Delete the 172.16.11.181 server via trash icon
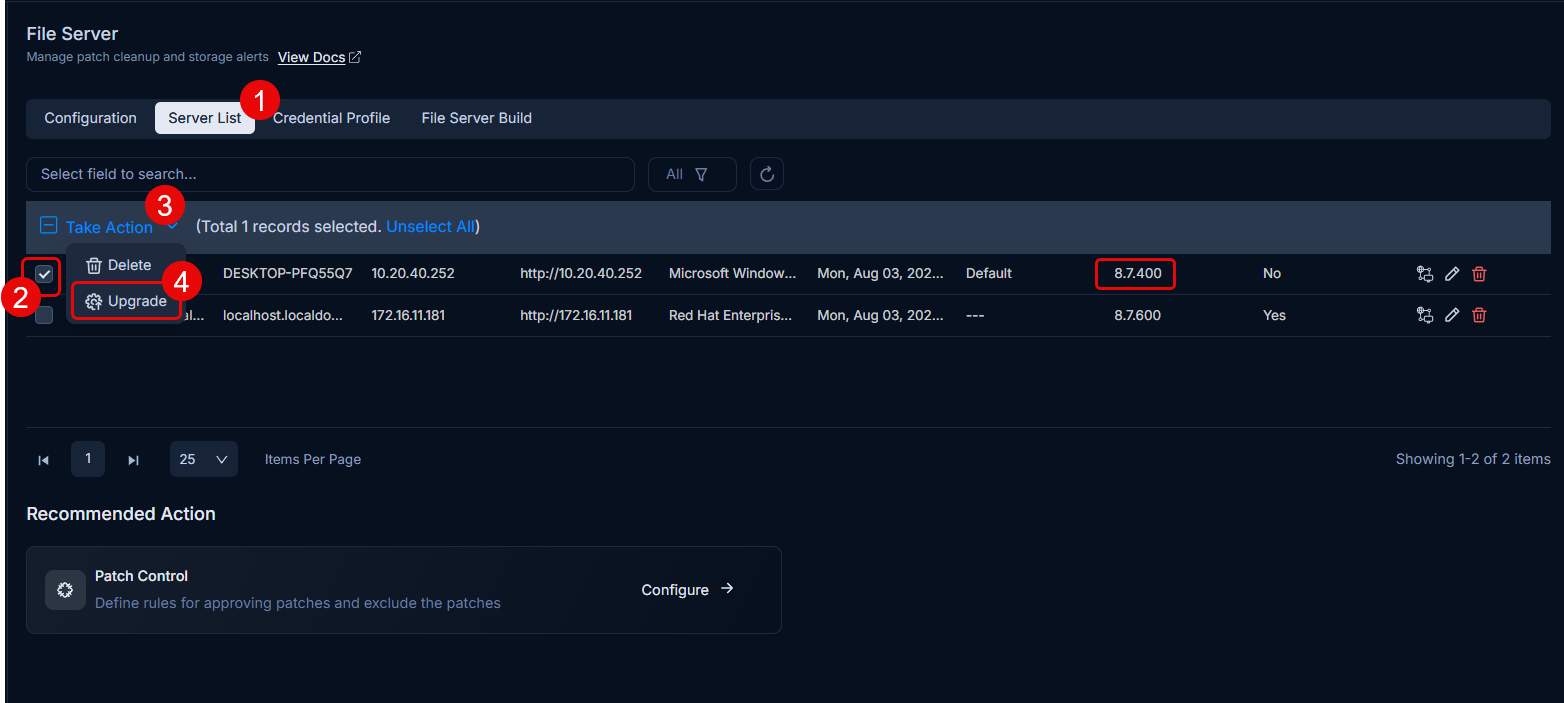 click(x=1479, y=315)
